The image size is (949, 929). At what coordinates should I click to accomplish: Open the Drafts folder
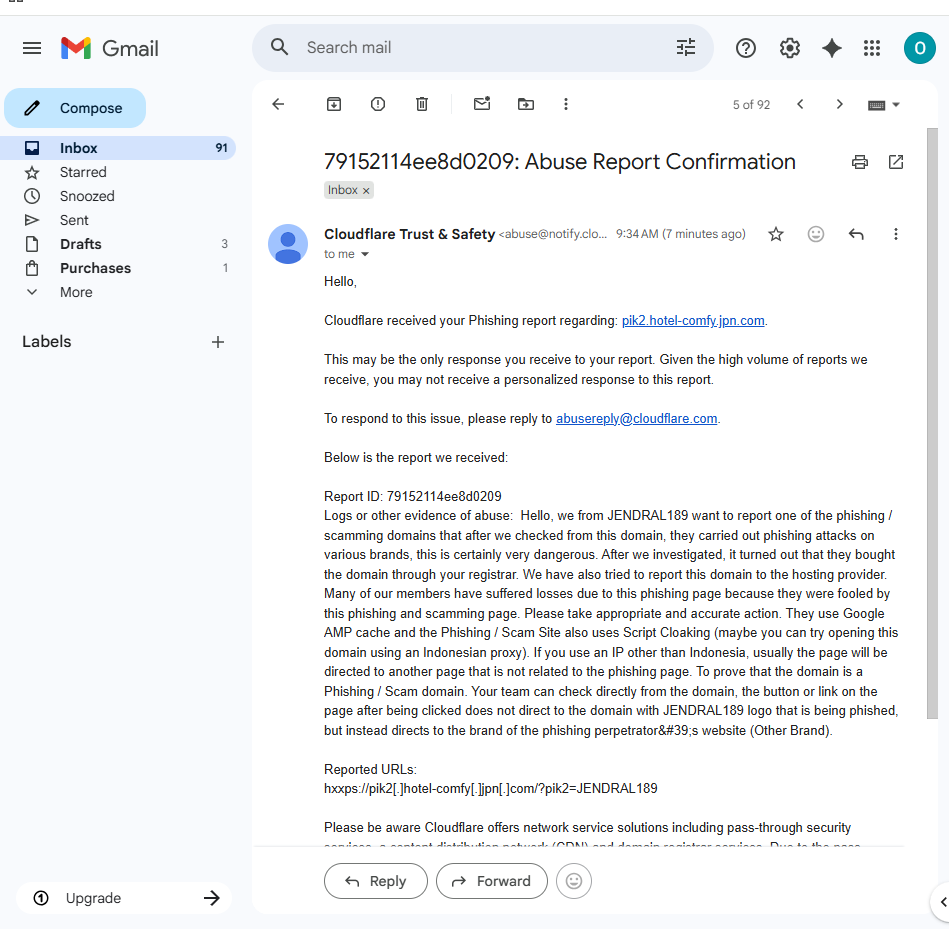[117, 244]
